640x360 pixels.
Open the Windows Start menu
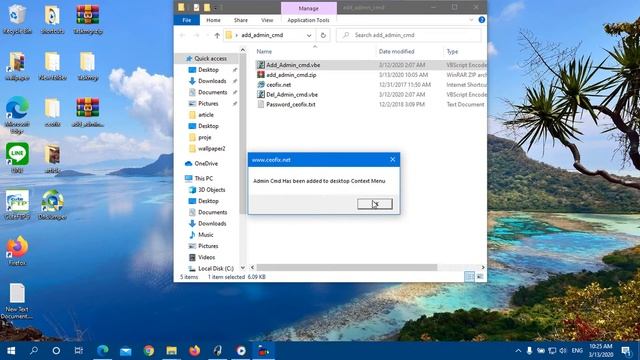[11, 351]
